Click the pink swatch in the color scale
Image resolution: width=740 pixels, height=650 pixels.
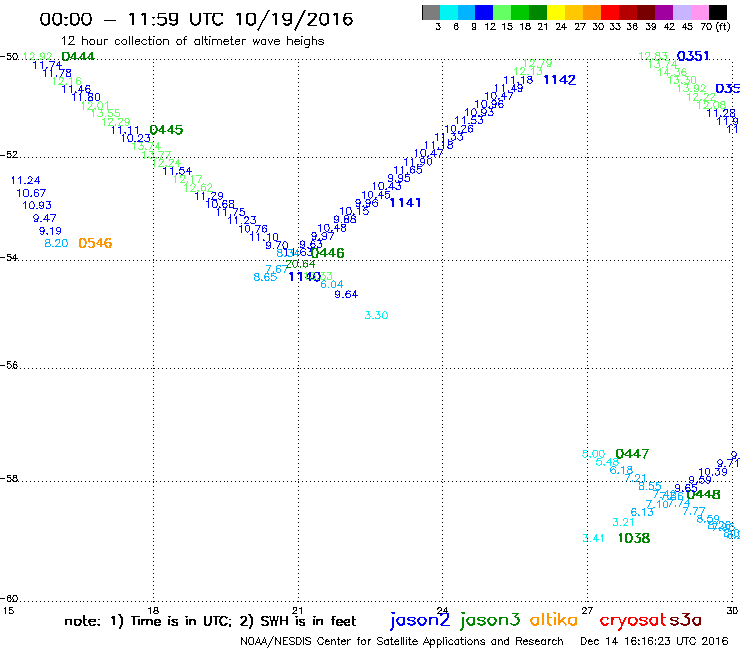699,12
